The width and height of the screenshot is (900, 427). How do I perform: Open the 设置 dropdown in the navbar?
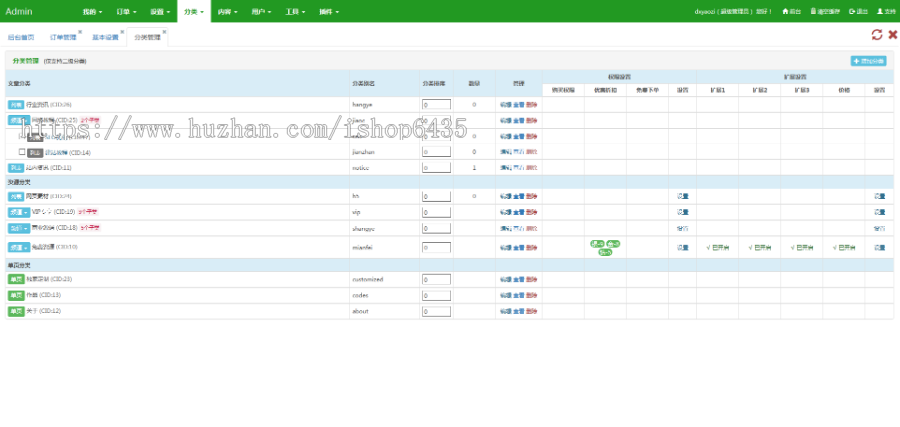pos(160,11)
